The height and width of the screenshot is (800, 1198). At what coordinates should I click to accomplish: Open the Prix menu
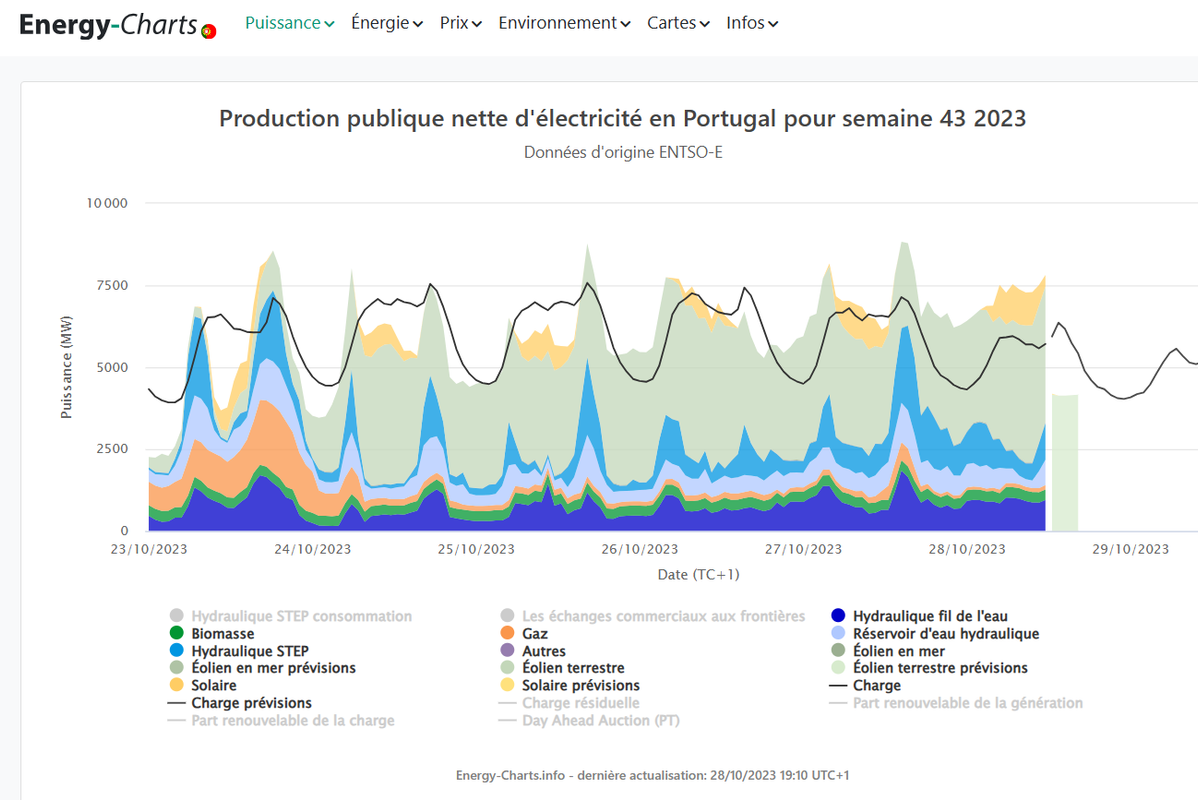pos(461,23)
